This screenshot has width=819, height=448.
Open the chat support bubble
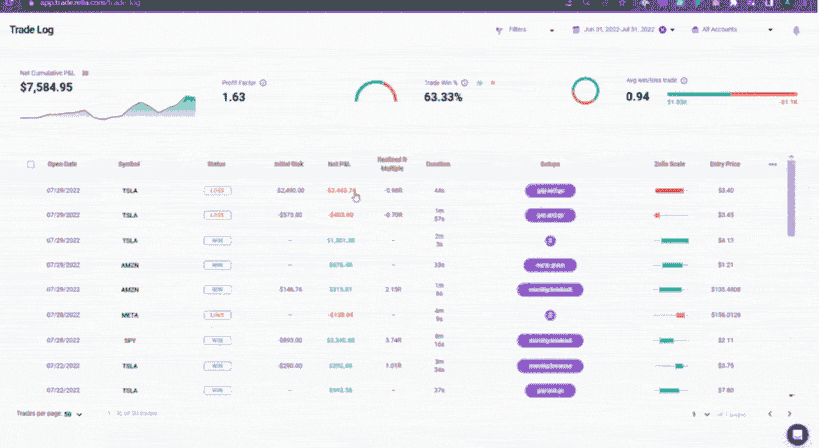pyautogui.click(x=797, y=433)
